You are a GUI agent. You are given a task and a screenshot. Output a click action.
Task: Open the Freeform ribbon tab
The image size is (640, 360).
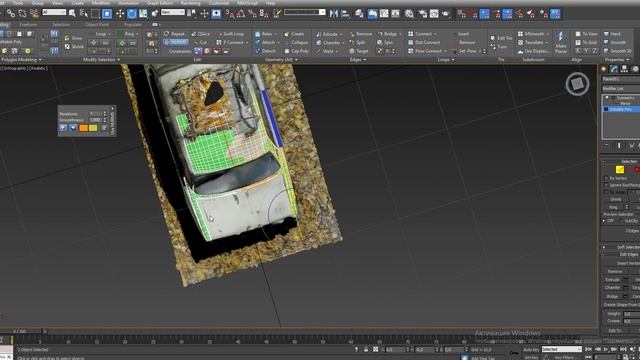tap(28, 24)
